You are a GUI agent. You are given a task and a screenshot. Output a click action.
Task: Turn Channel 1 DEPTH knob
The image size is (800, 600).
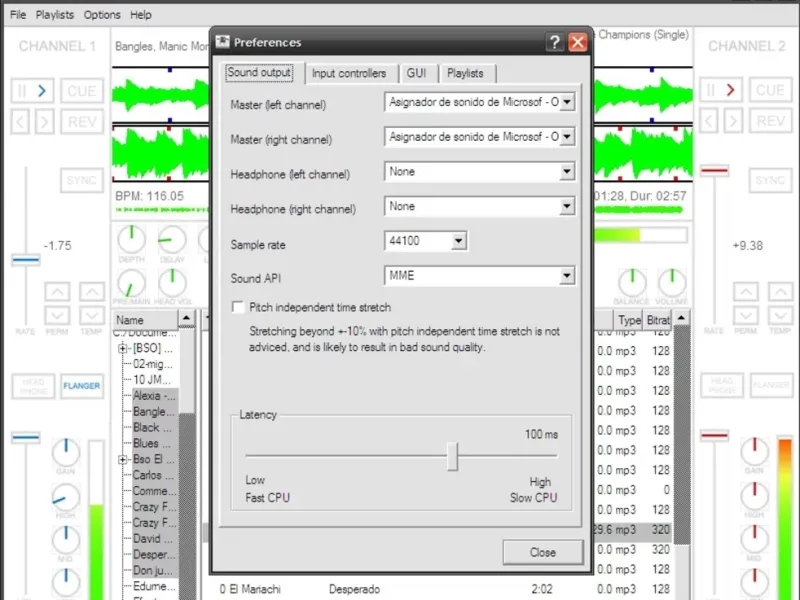click(x=132, y=239)
